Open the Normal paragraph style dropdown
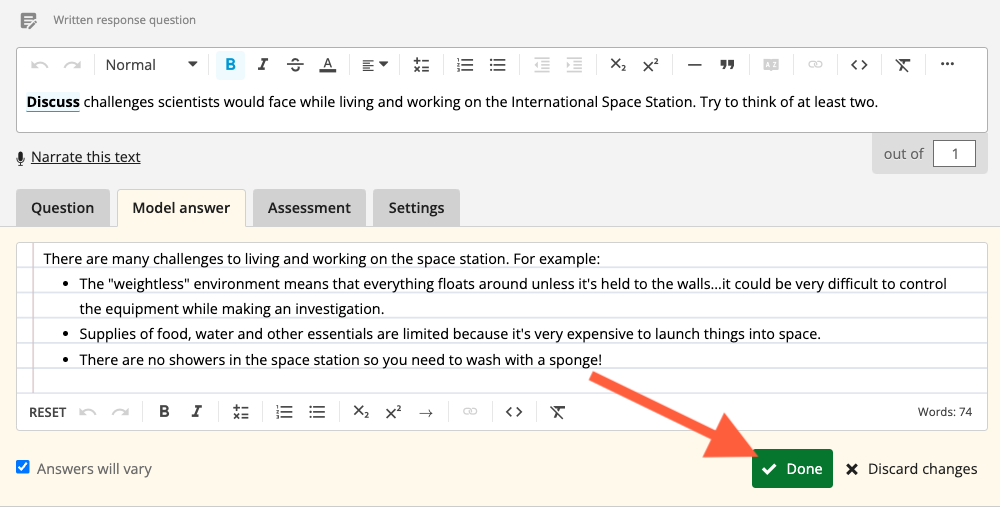This screenshot has width=1000, height=524. click(151, 65)
